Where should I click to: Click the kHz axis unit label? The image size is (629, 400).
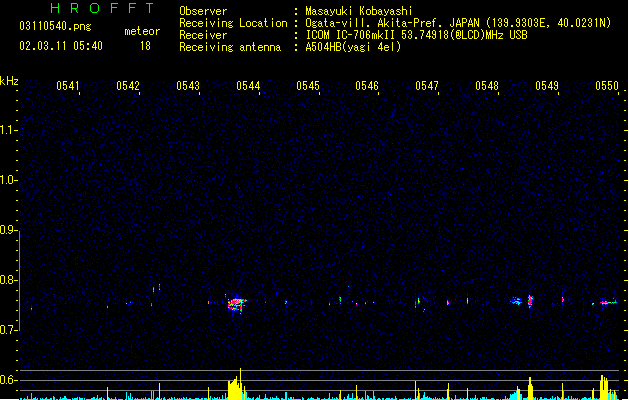[x=9, y=81]
